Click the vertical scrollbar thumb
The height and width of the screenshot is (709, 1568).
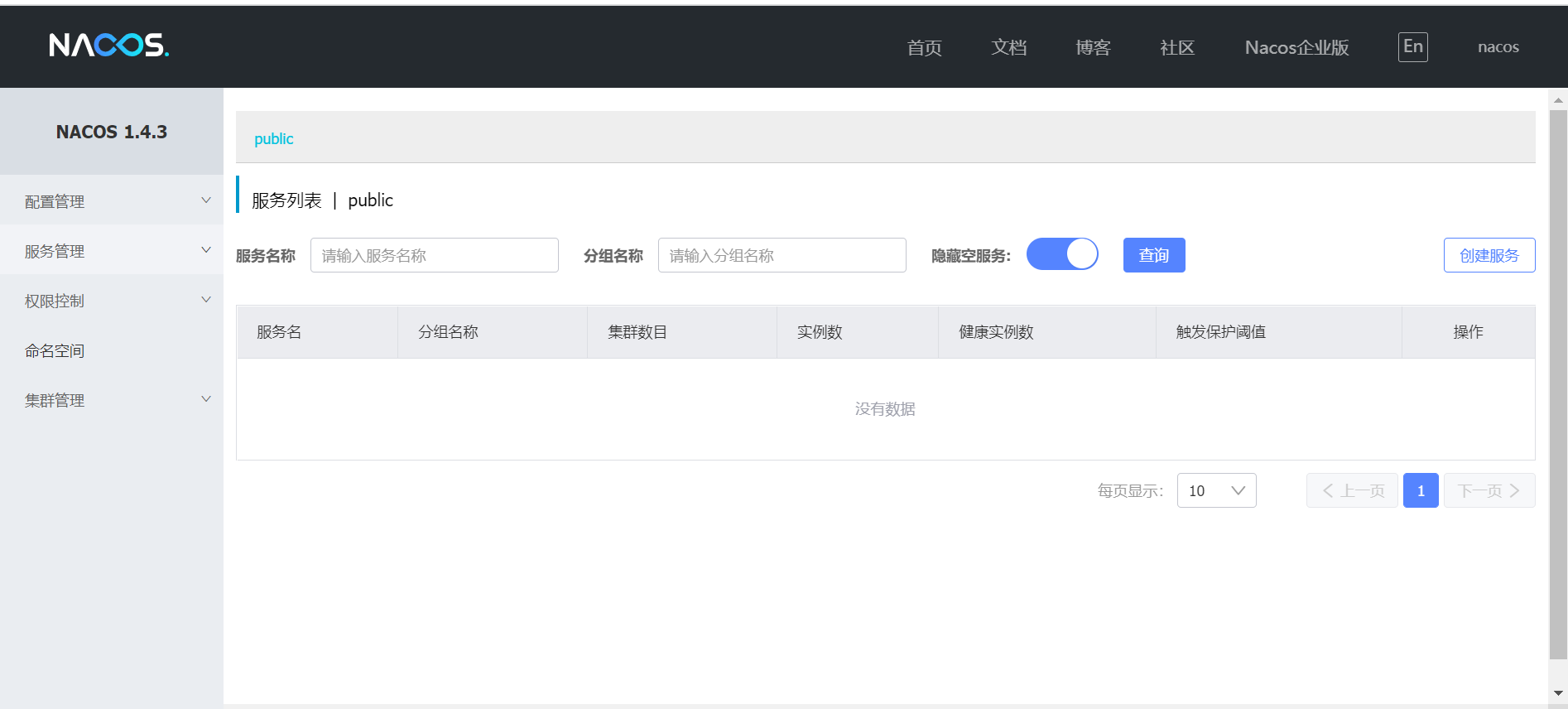coord(1558,385)
